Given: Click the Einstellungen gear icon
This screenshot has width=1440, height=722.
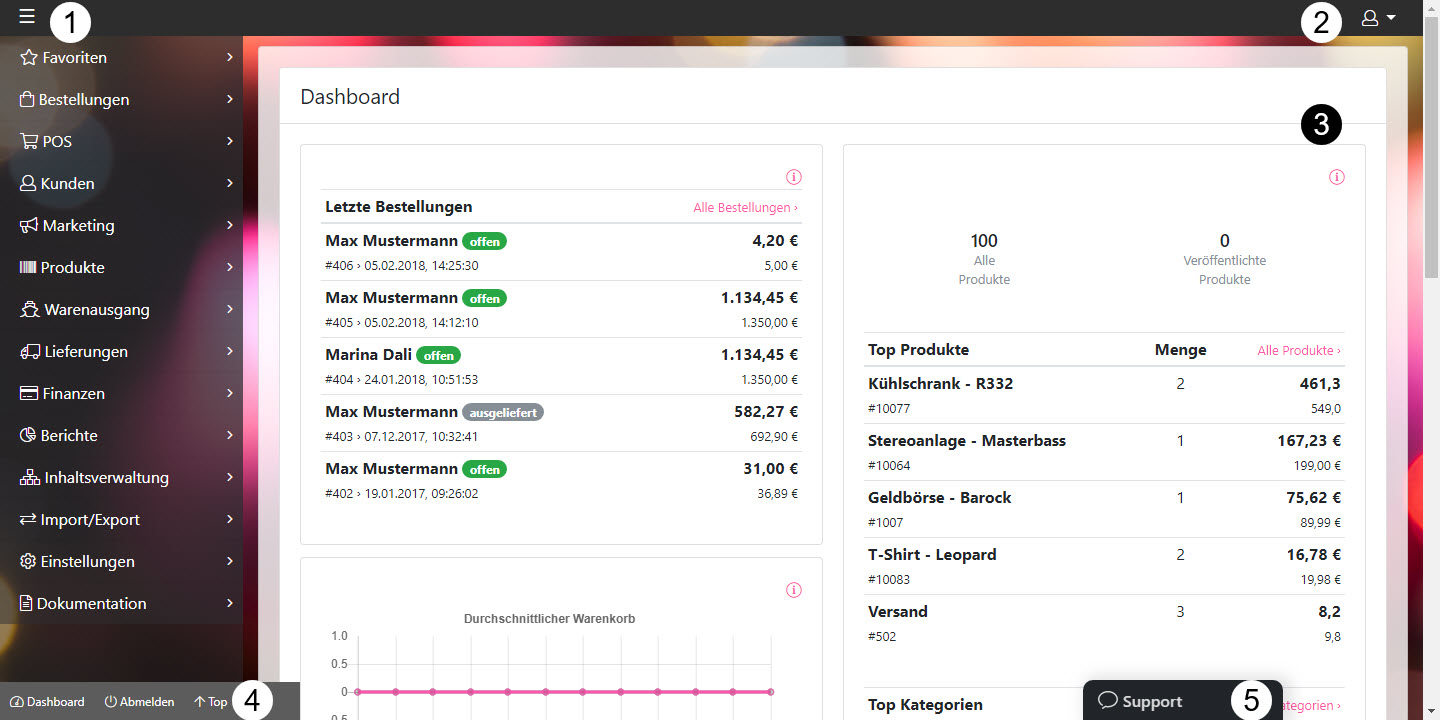Looking at the screenshot, I should [x=28, y=562].
